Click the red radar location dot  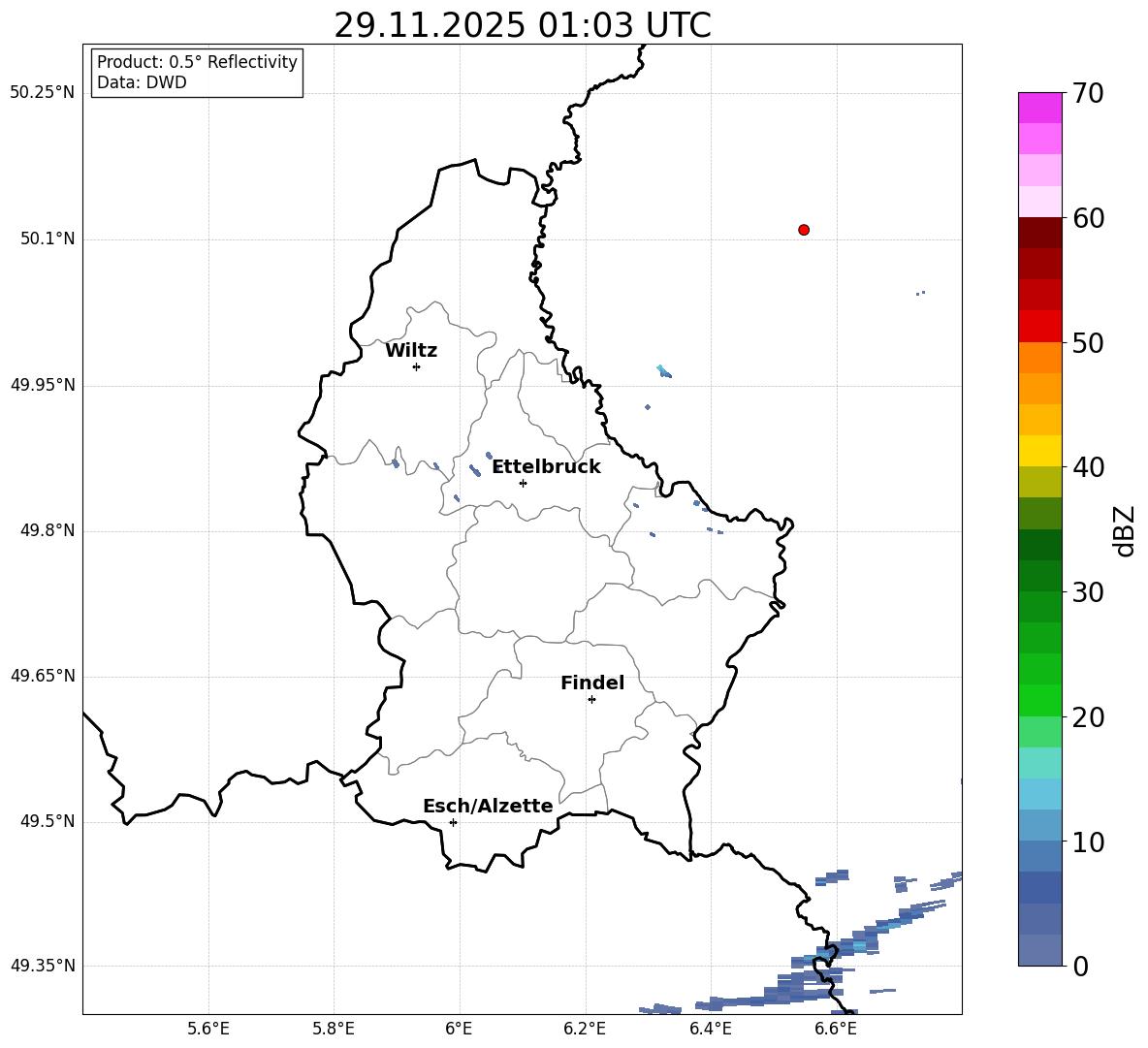804,230
